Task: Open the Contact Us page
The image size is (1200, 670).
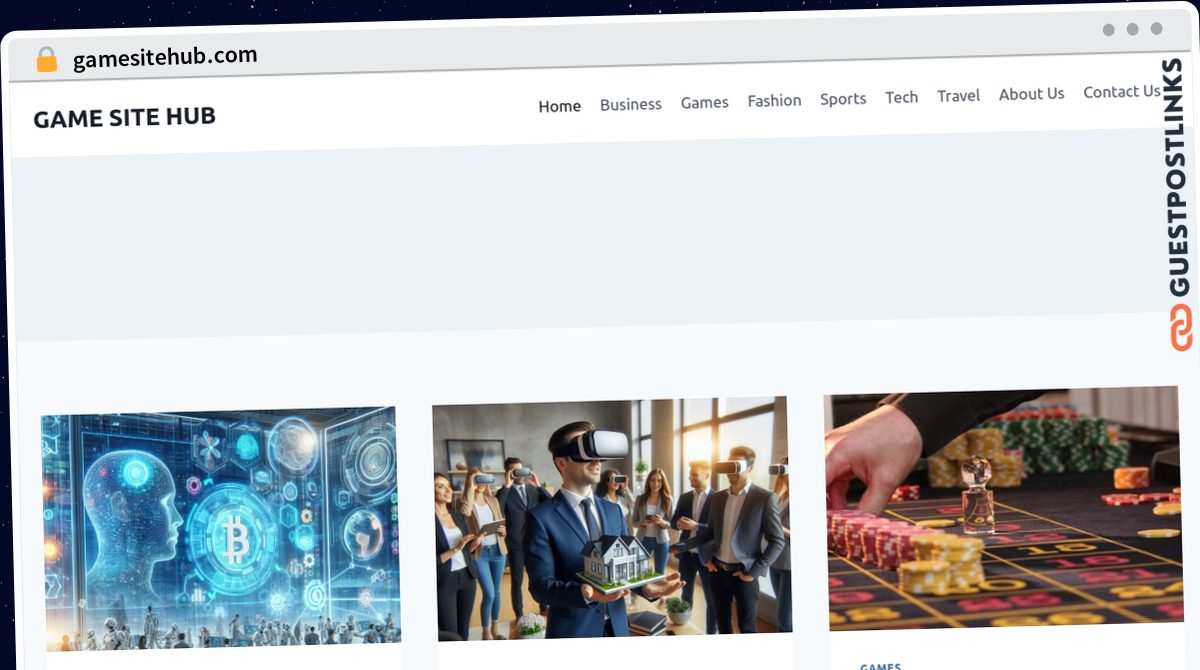Action: 1122,92
